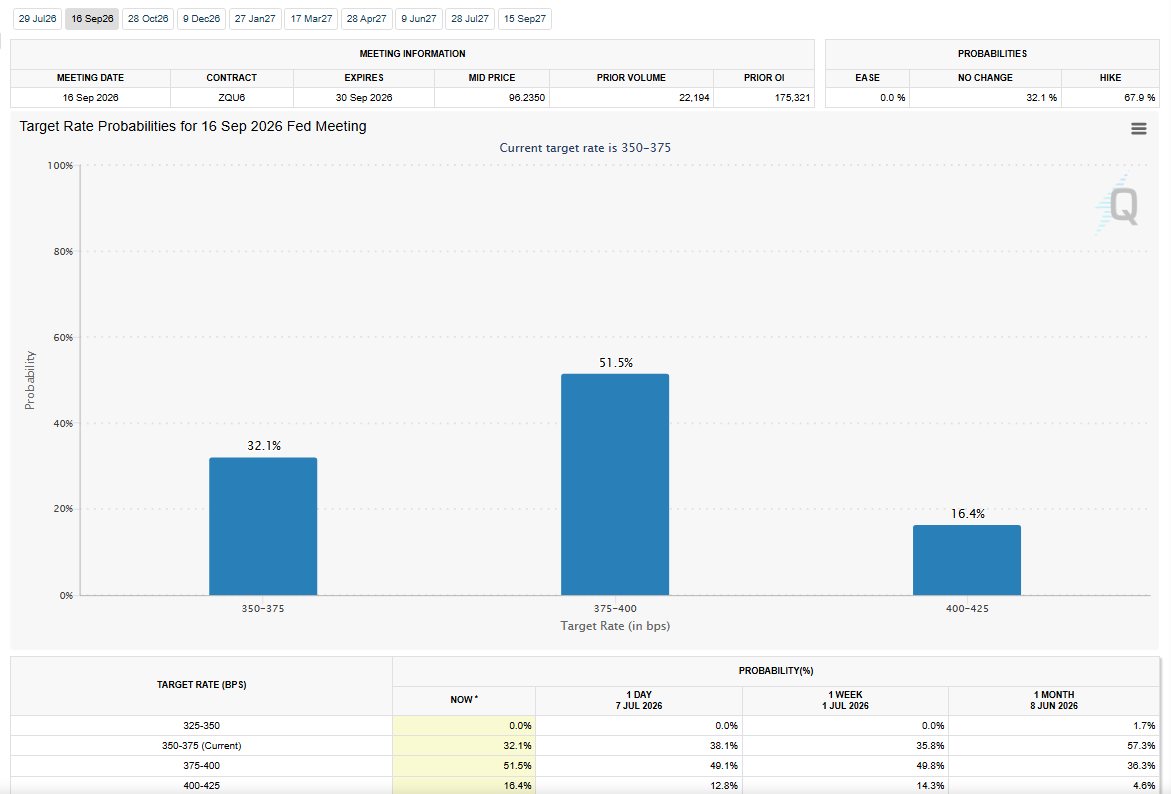Image resolution: width=1171 pixels, height=794 pixels.
Task: Click the 350-375 bar in the chart
Action: [x=263, y=526]
